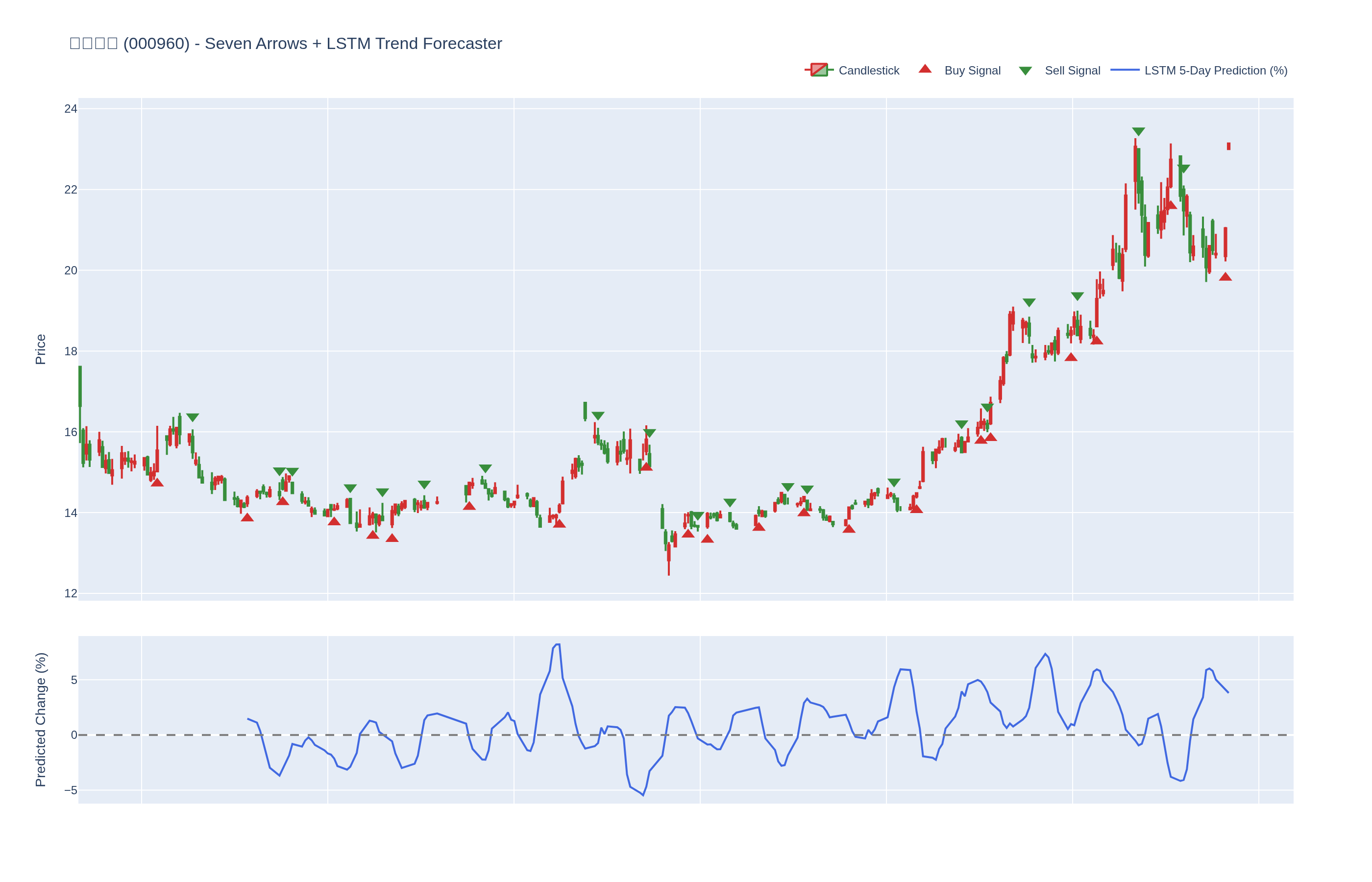The height and width of the screenshot is (882, 1372).
Task: Click the −5 tick label on lower axis
Action: click(71, 790)
